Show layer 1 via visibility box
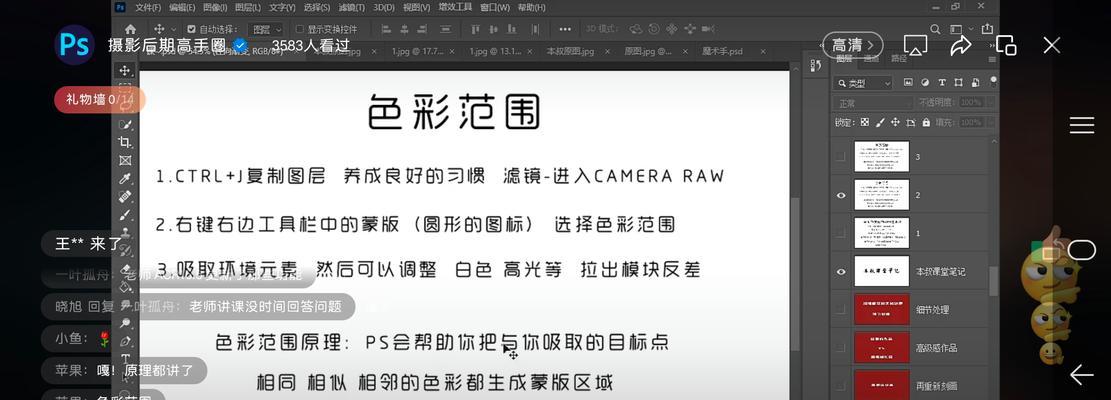The width and height of the screenshot is (1111, 400). click(841, 233)
